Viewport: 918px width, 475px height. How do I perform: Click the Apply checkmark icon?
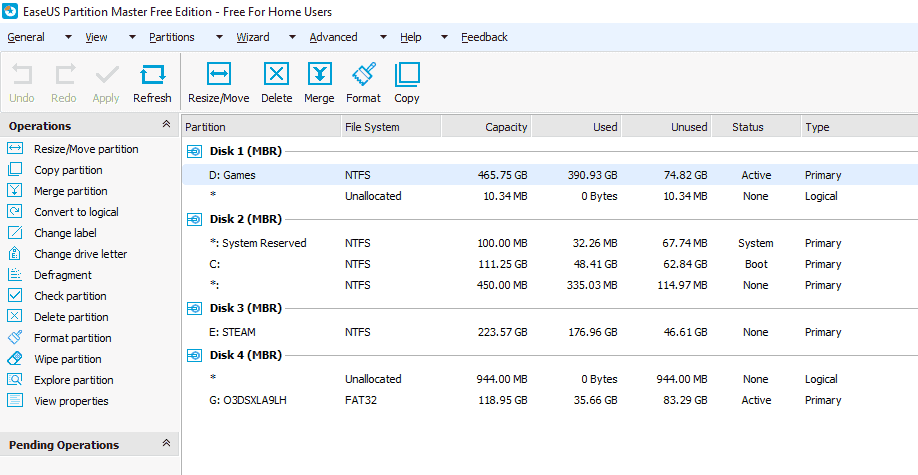(x=107, y=75)
